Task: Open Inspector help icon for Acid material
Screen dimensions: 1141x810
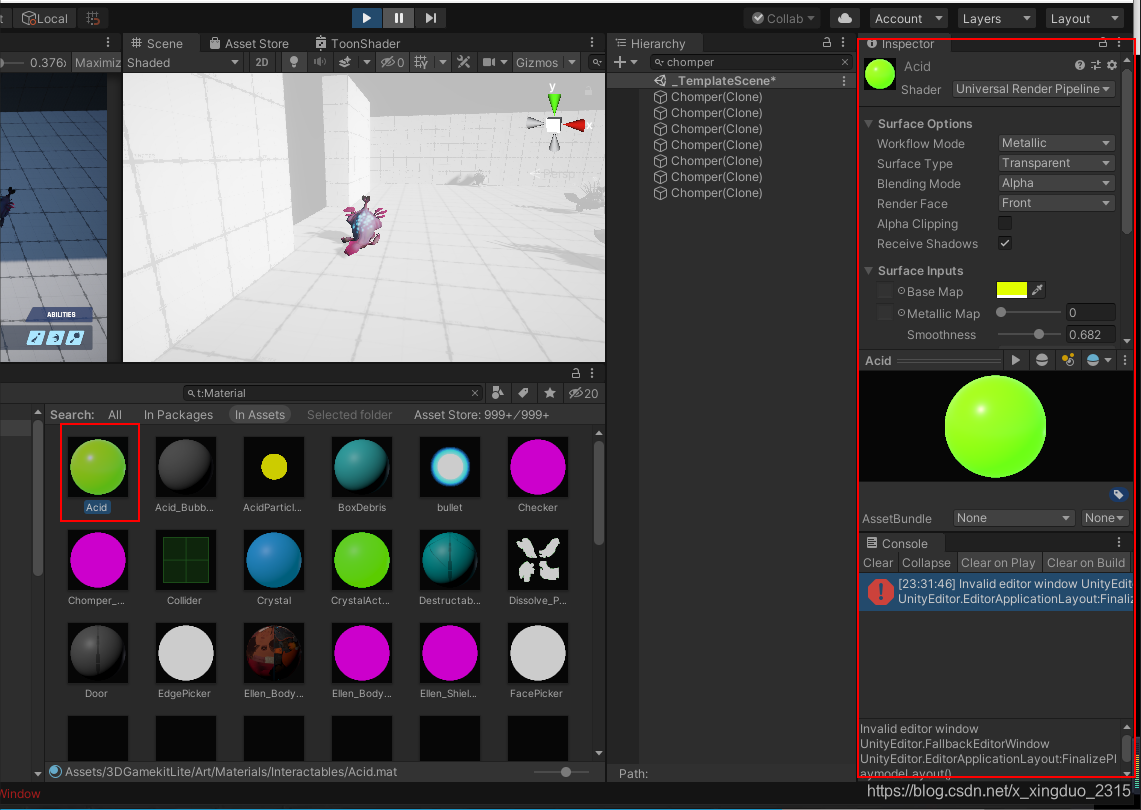Action: (x=1080, y=65)
